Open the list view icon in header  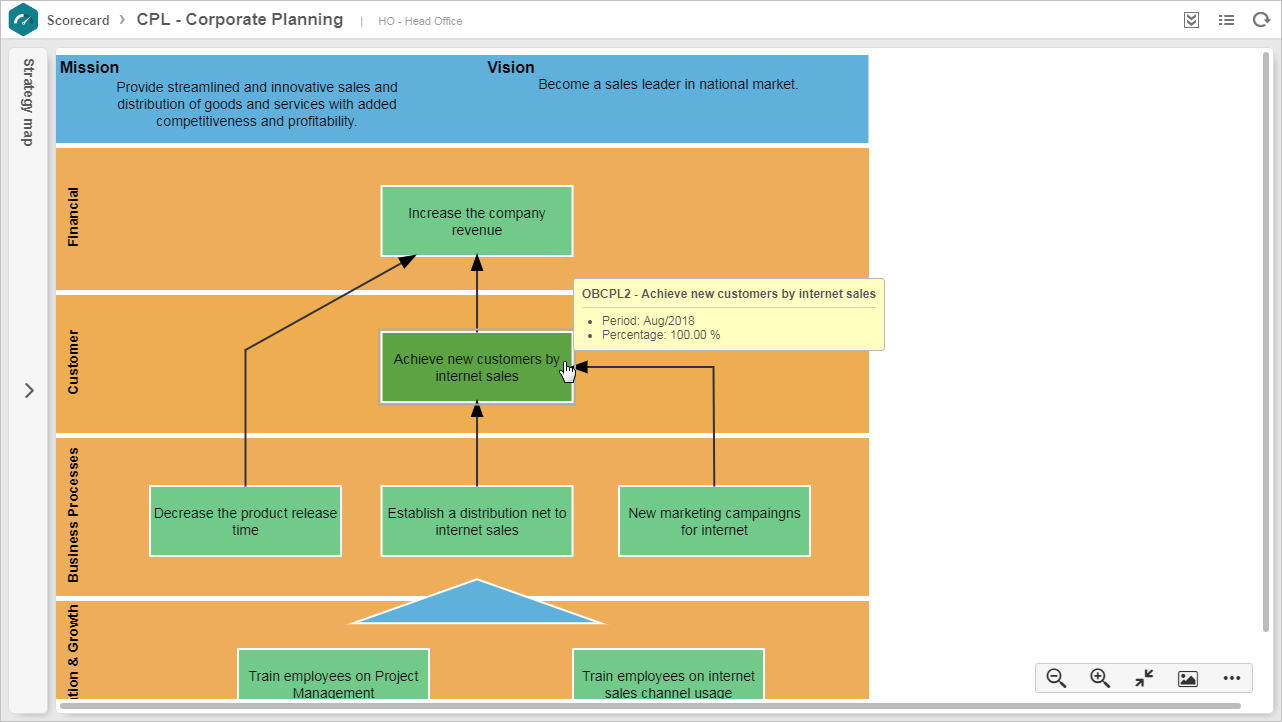[1226, 20]
